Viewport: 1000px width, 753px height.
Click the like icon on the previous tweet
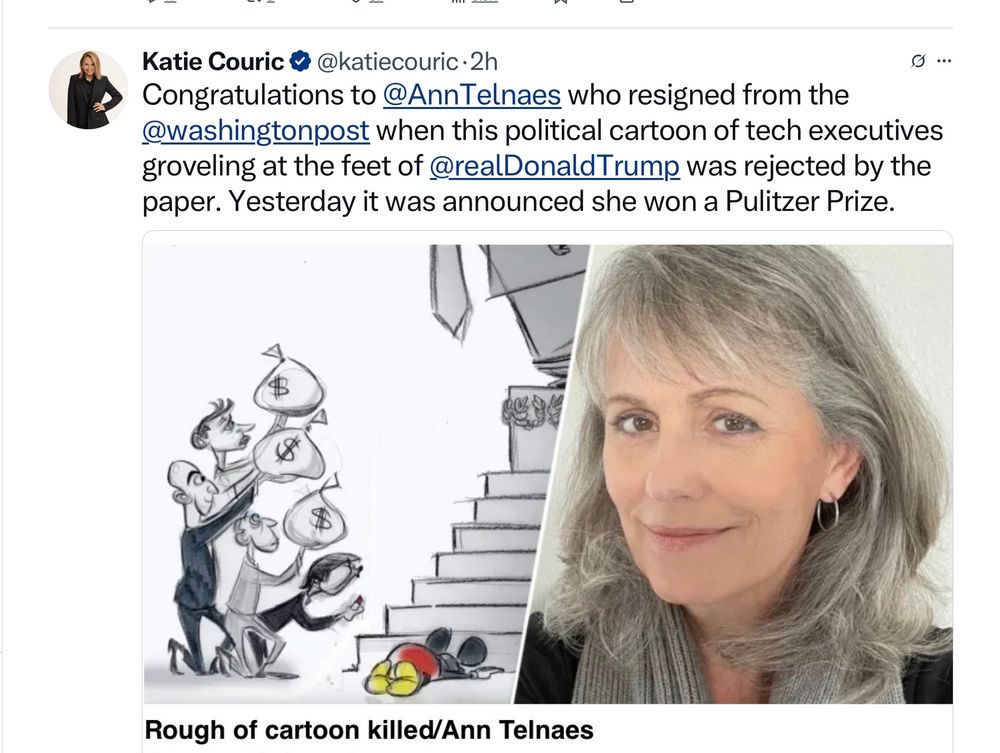pos(366,1)
